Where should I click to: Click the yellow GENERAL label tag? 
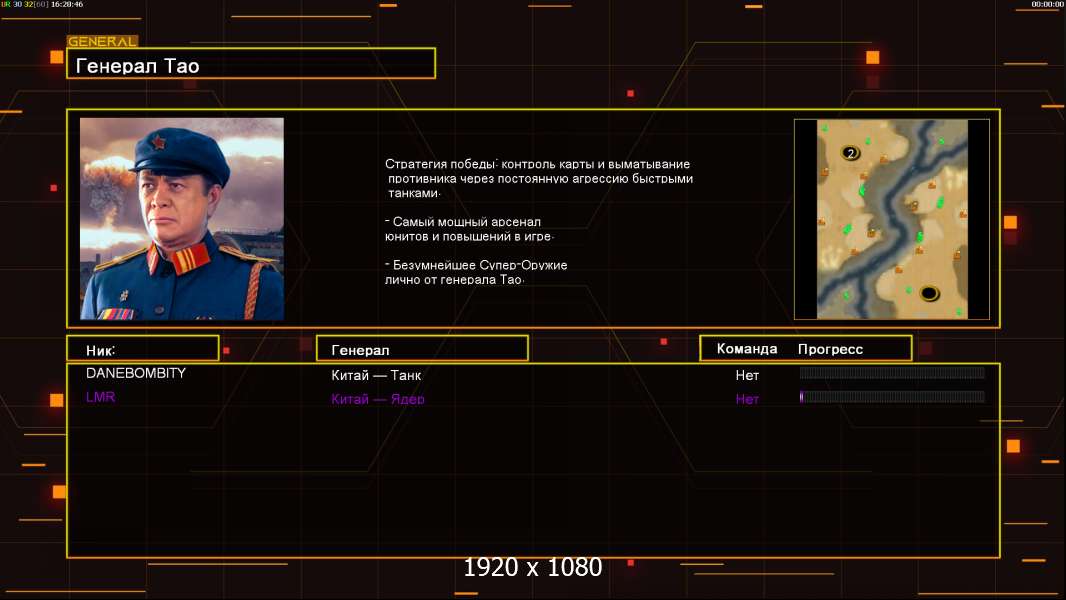(x=102, y=41)
